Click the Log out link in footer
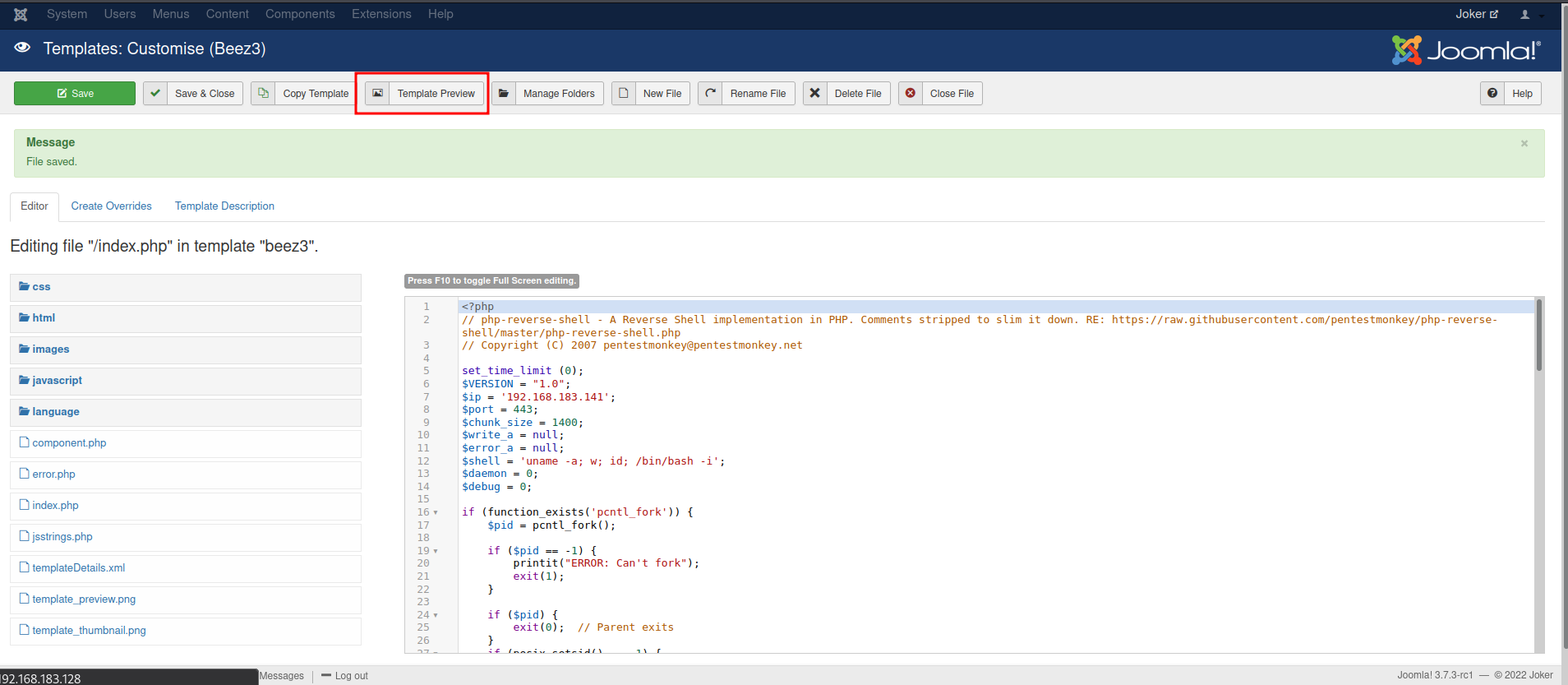Image resolution: width=1568 pixels, height=685 pixels. [344, 676]
